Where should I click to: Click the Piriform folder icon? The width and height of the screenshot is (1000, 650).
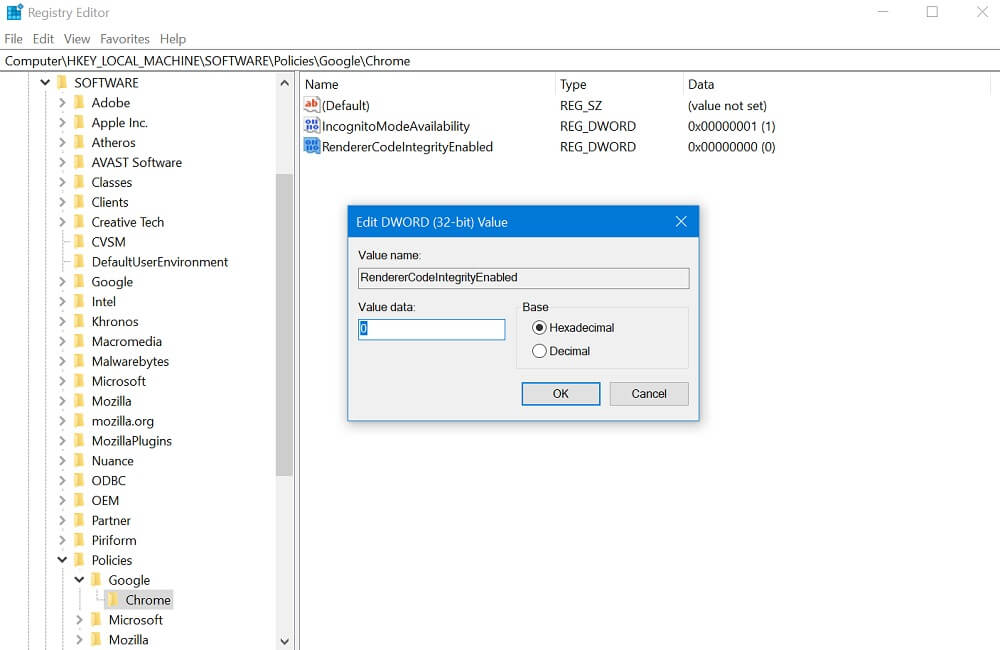coord(80,540)
